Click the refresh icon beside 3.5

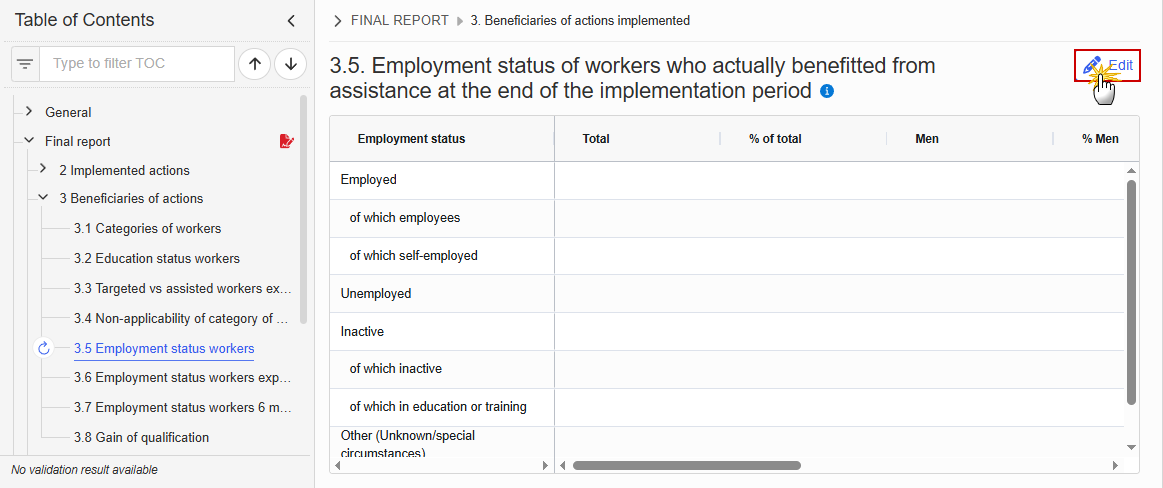[44, 349]
